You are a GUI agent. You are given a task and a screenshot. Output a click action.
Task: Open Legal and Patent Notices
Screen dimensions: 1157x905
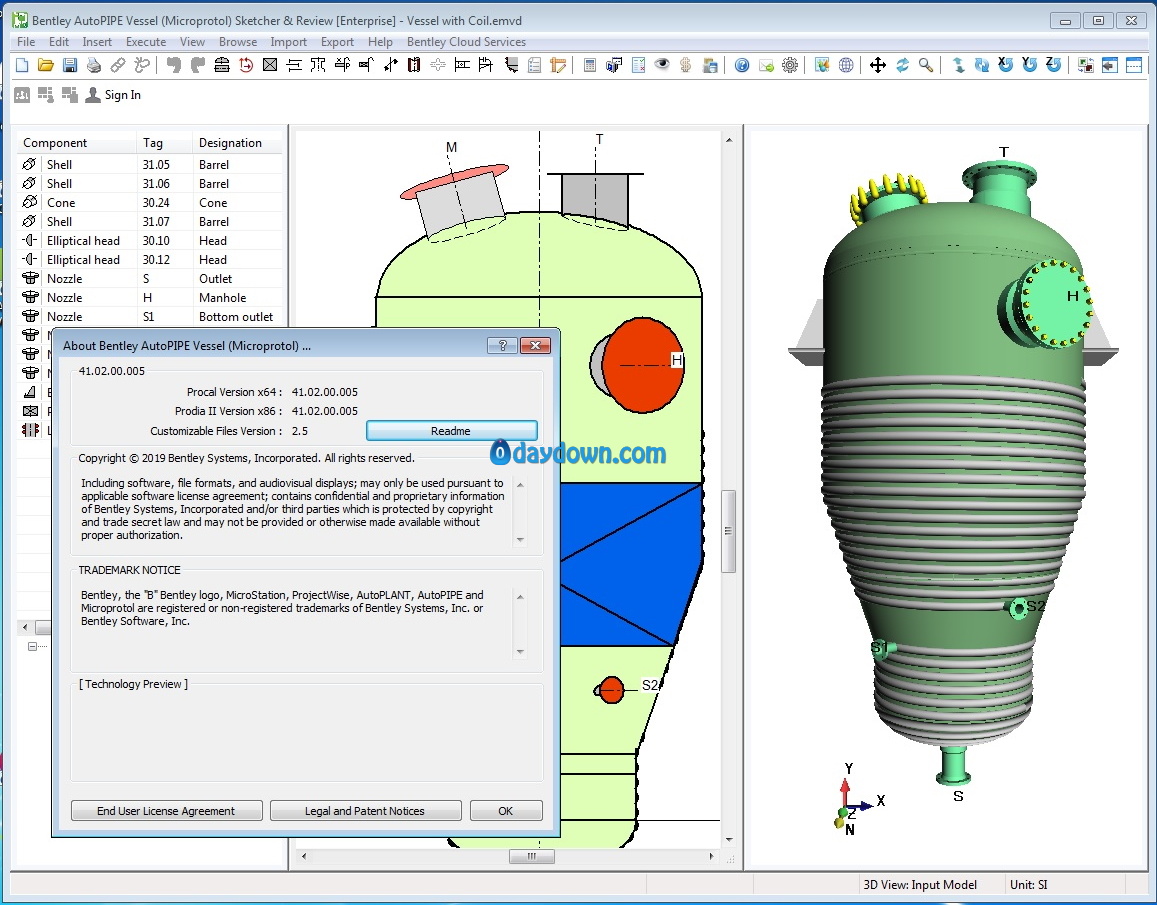(365, 811)
